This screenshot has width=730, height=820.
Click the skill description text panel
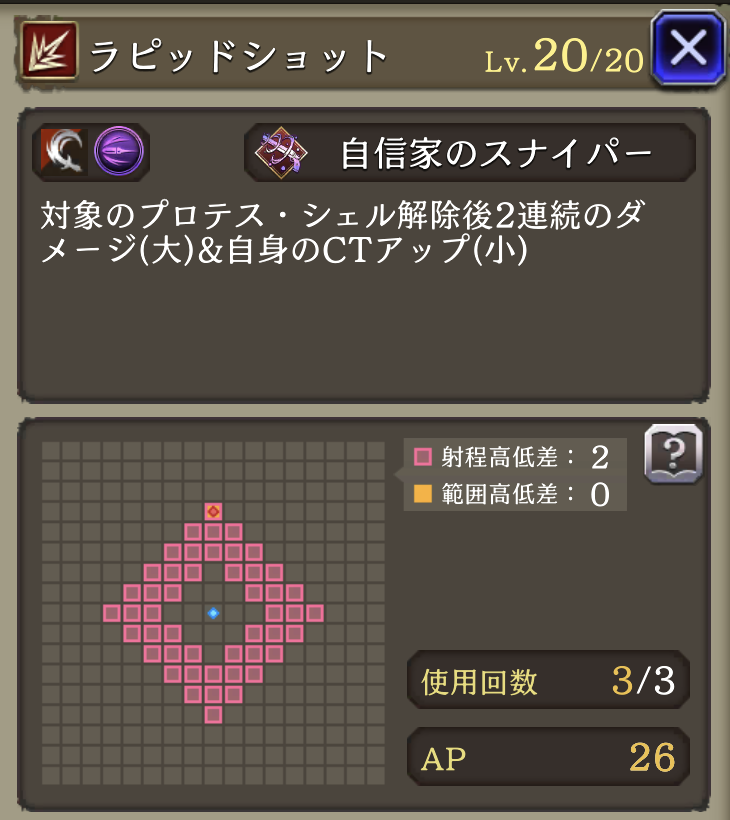click(x=364, y=255)
